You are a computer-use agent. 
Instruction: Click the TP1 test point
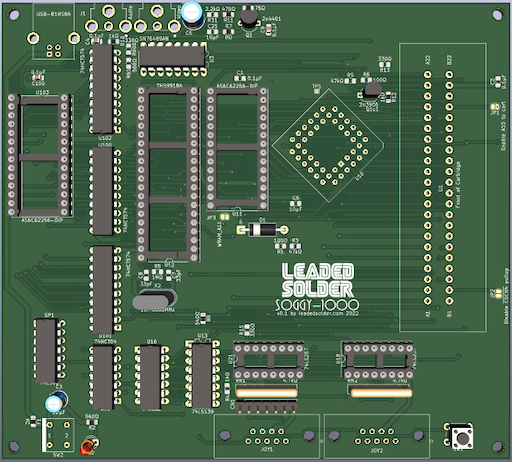[317, 91]
